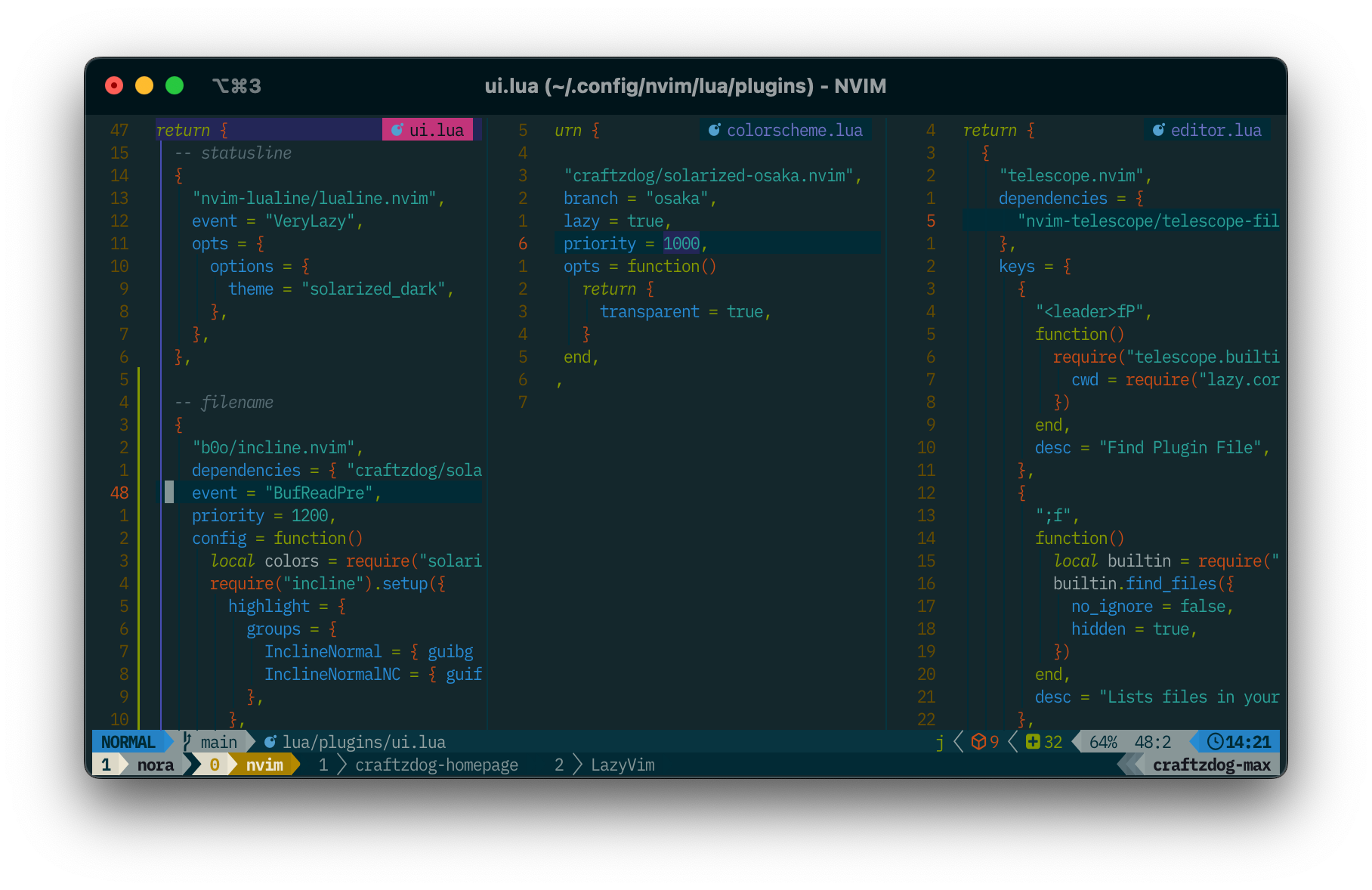
Task: Click the ";f" key mapping
Action: [1053, 515]
